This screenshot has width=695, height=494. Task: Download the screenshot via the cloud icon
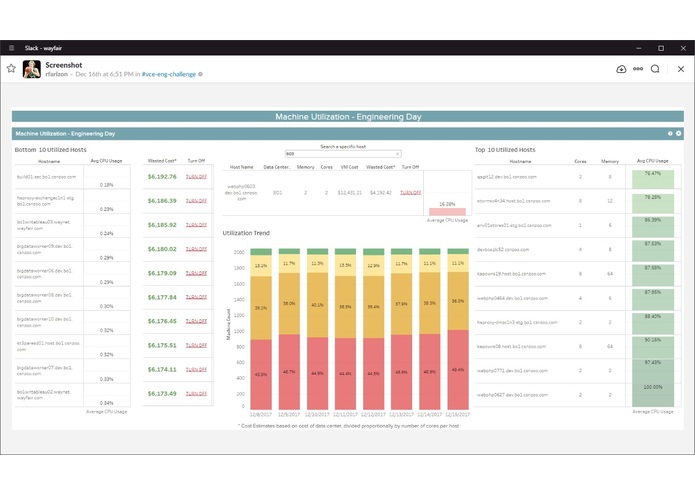621,69
